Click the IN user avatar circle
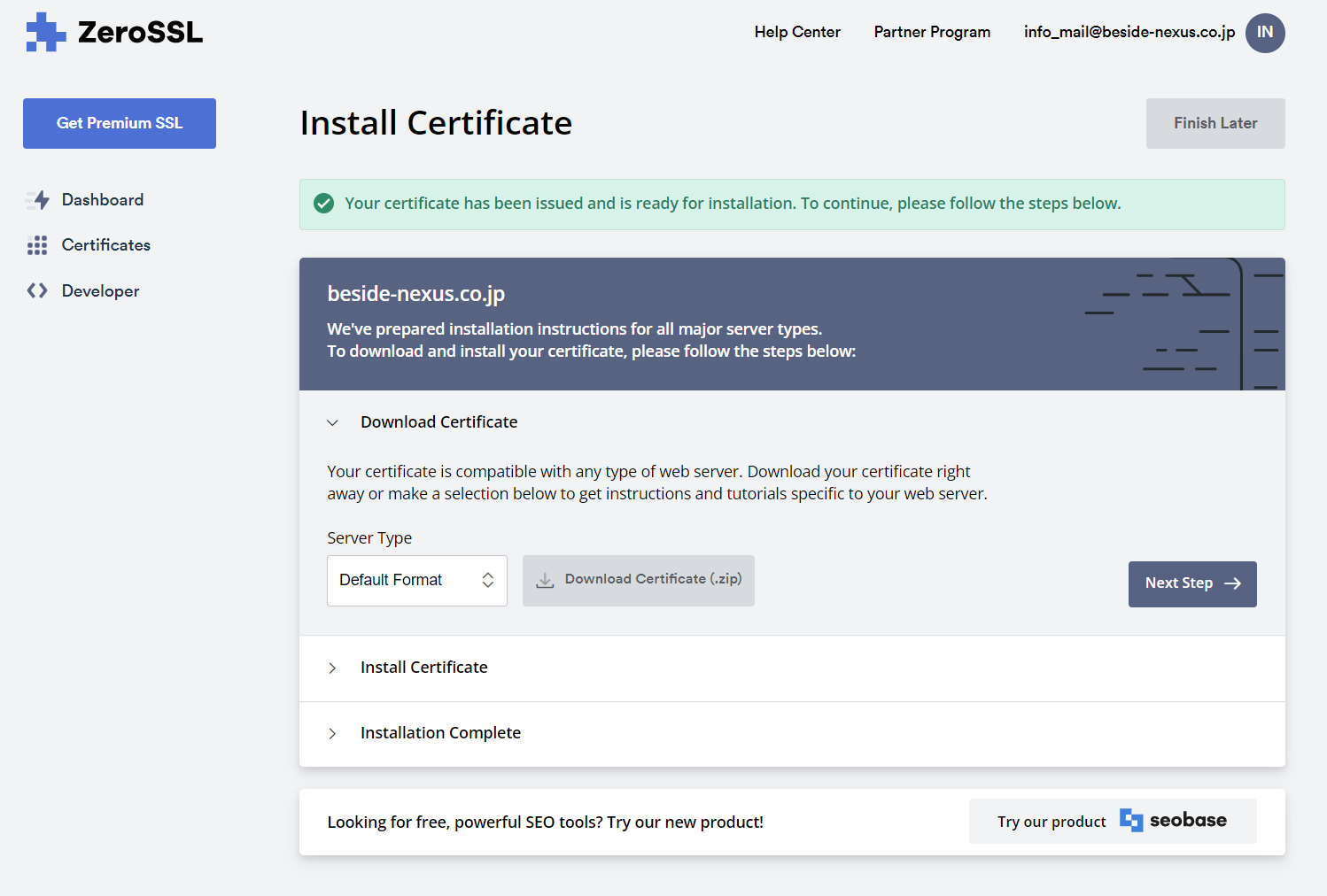 (1265, 33)
